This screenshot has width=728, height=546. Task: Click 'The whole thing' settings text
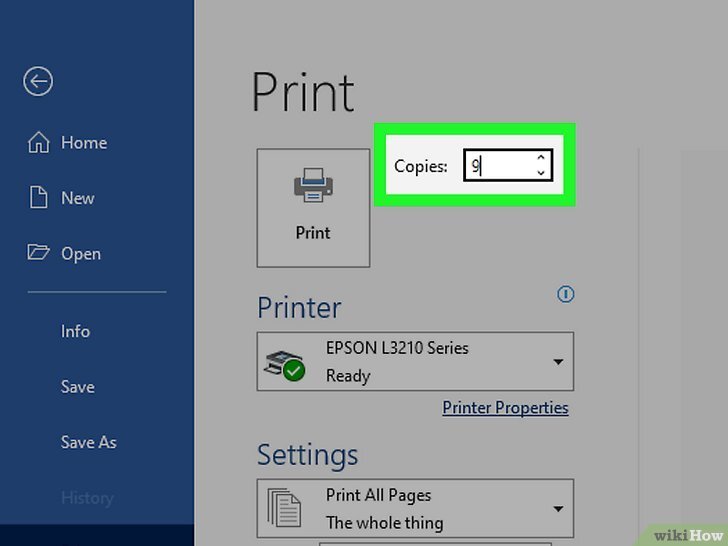tap(383, 522)
